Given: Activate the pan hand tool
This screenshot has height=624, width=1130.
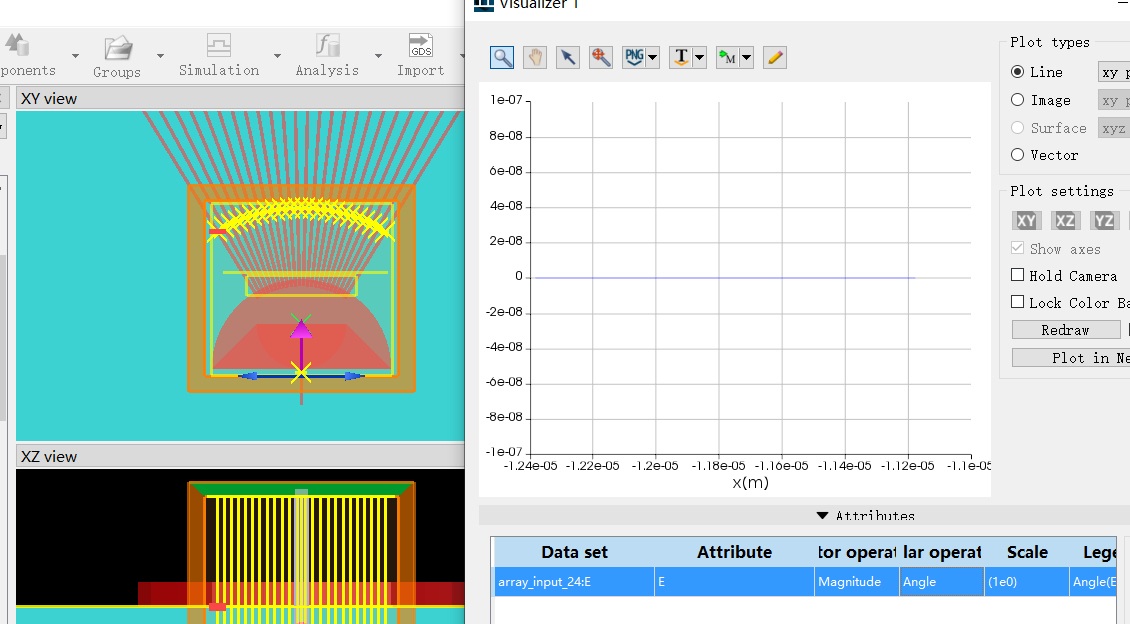Looking at the screenshot, I should 535,57.
